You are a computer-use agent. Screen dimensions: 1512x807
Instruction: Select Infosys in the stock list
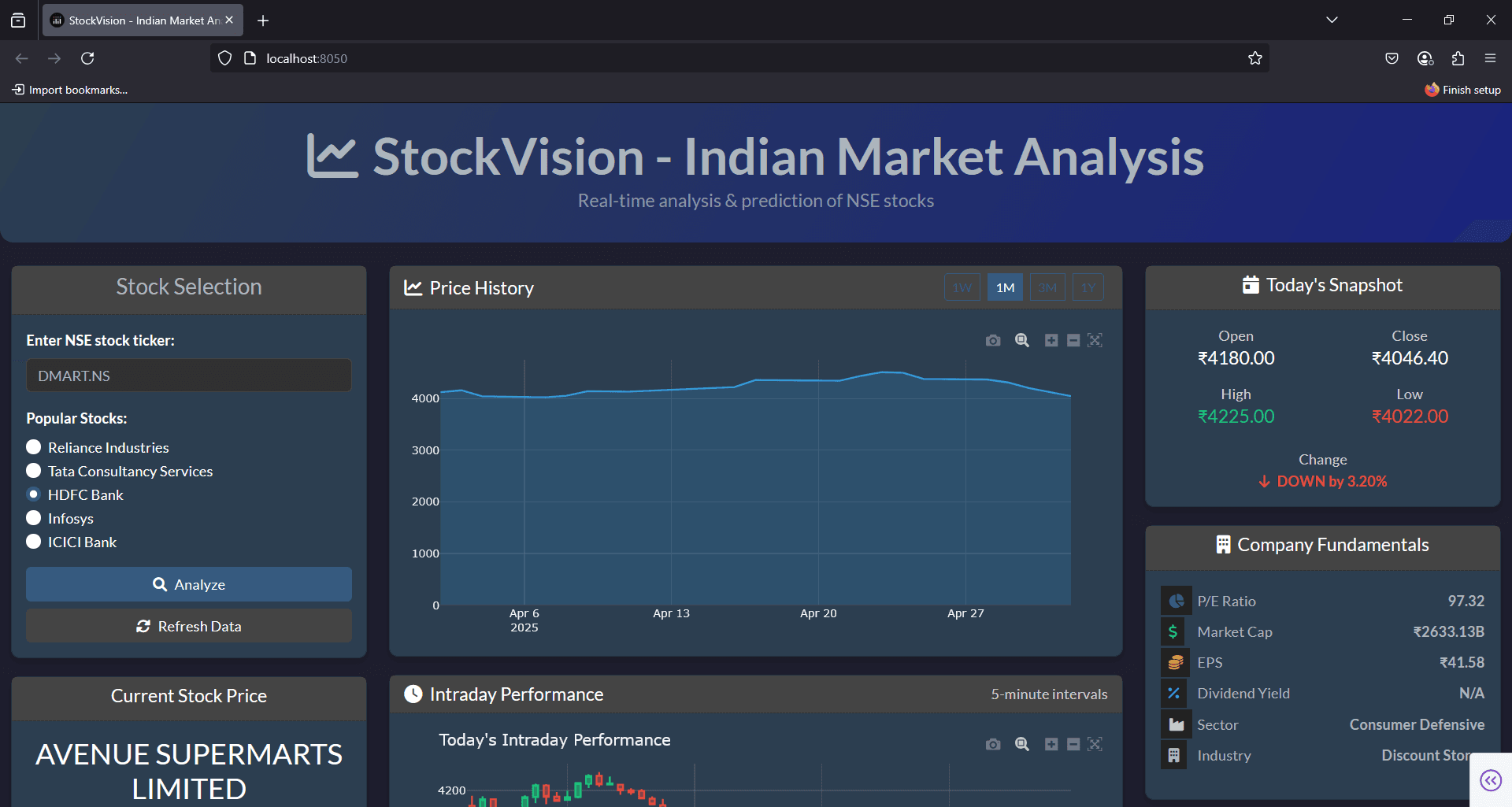point(33,518)
